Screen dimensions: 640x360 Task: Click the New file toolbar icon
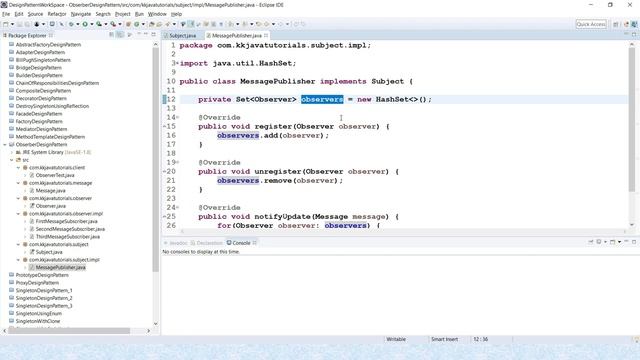tap(6, 24)
